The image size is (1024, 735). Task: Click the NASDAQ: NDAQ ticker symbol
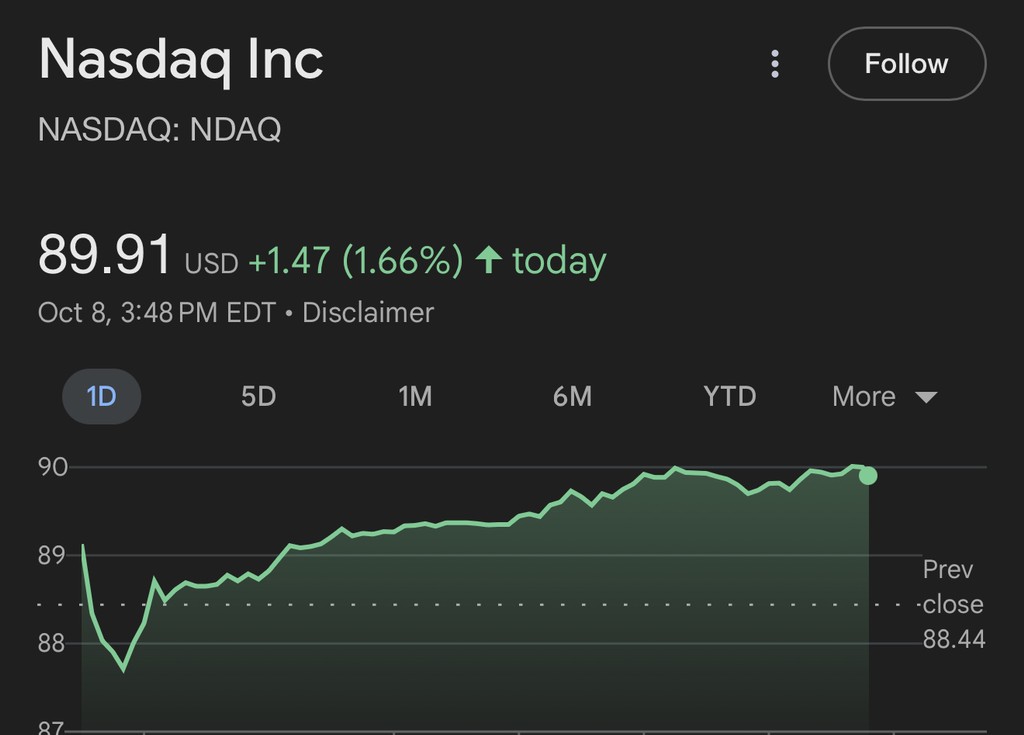[160, 129]
